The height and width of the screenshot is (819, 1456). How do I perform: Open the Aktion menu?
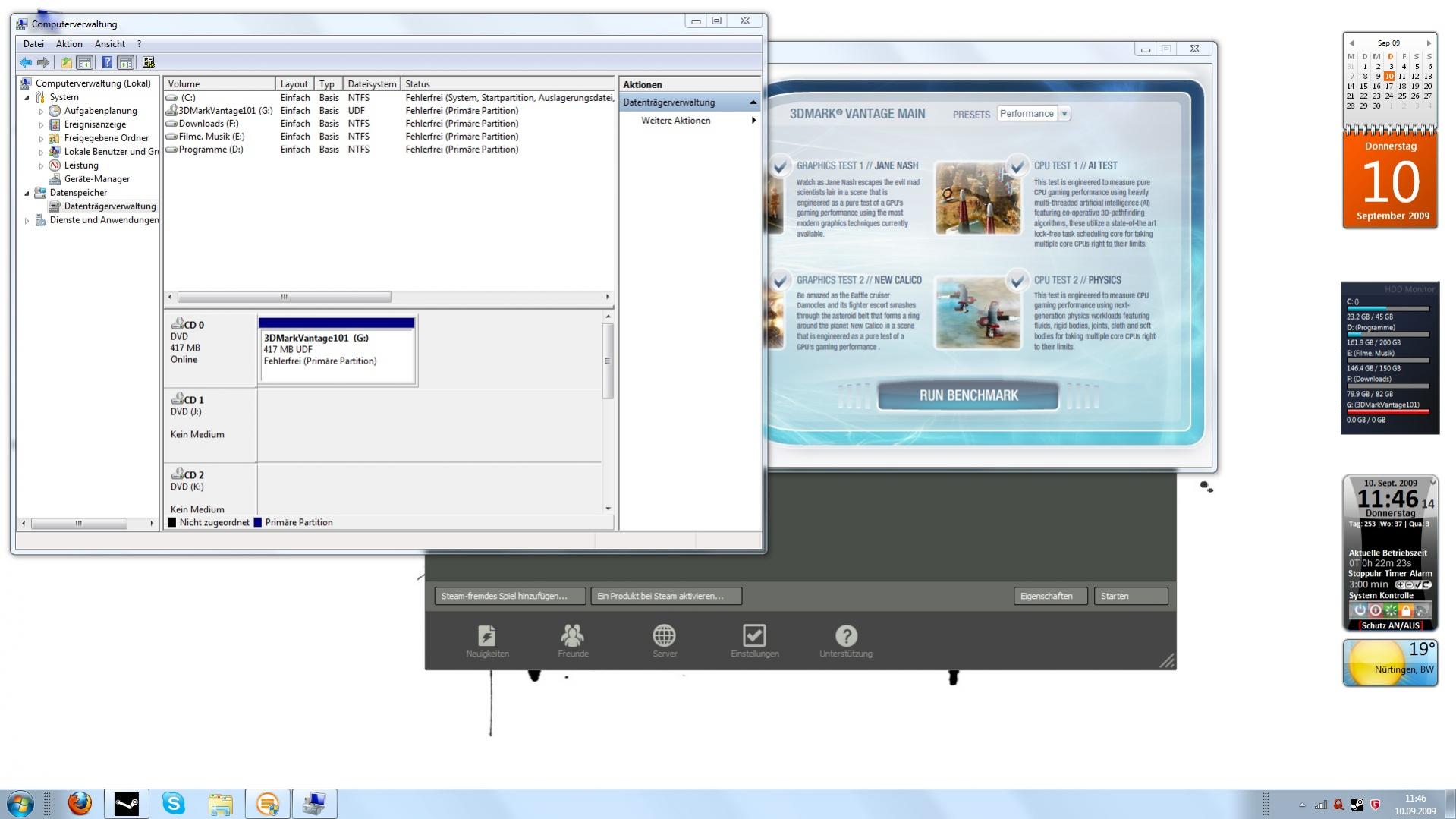(x=69, y=44)
